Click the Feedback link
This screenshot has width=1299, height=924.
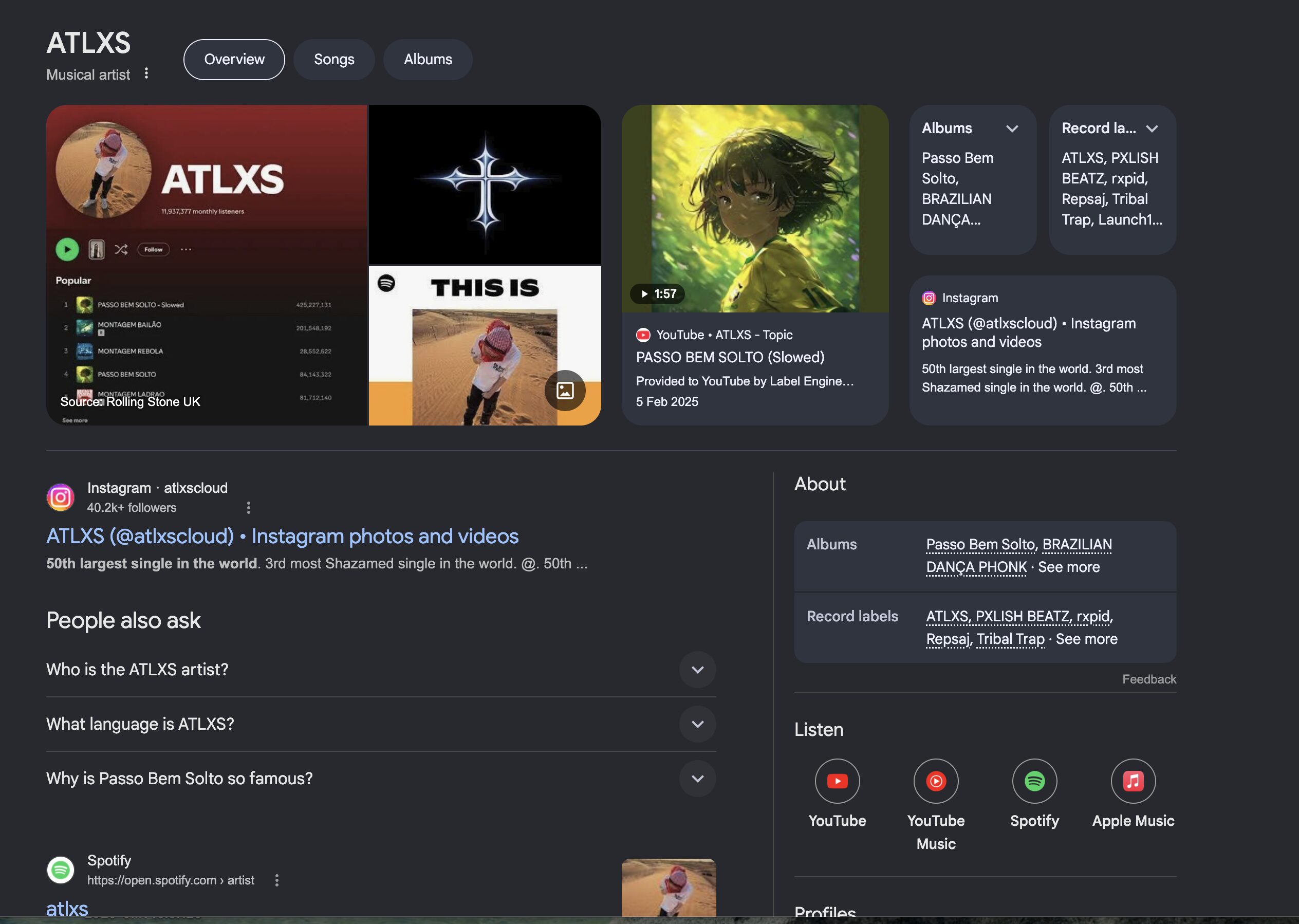1149,679
